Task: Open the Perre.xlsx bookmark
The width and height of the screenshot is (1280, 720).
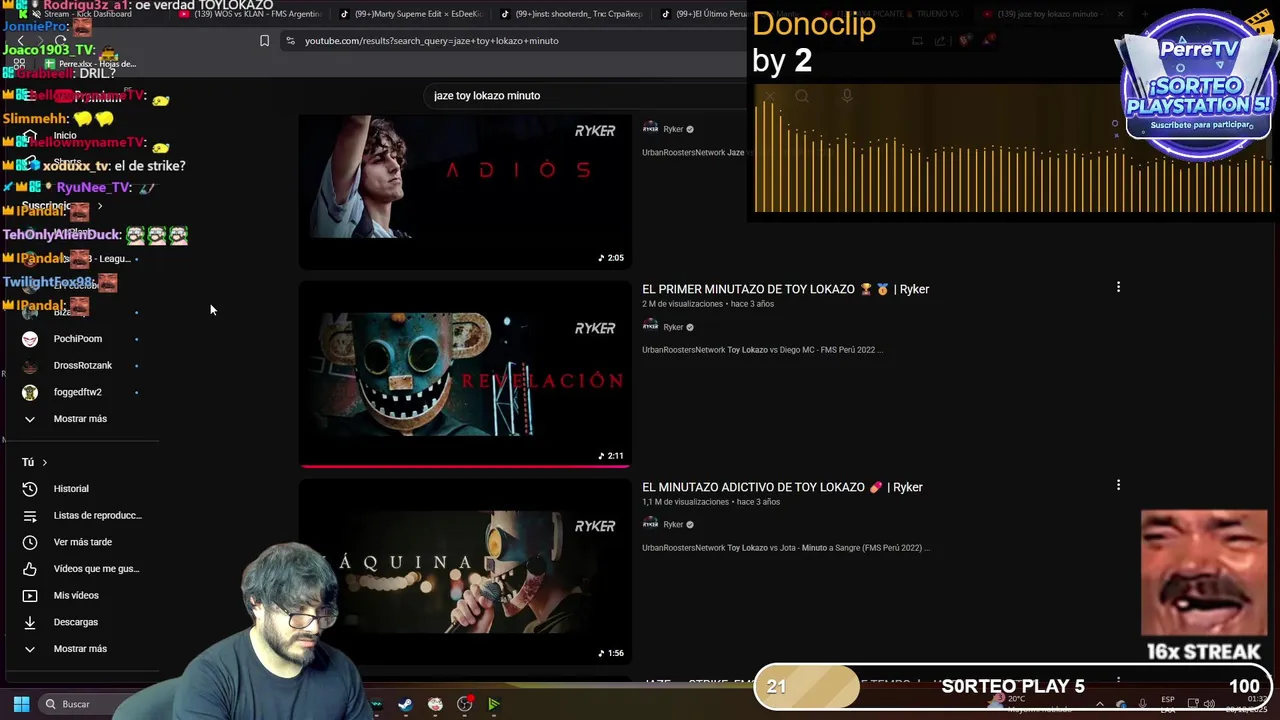Action: click(90, 64)
